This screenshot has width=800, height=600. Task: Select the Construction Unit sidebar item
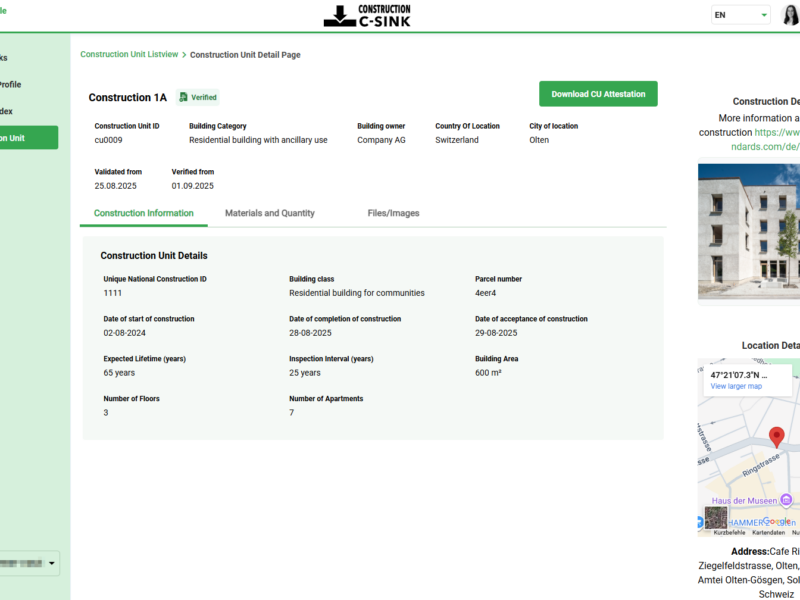28,138
